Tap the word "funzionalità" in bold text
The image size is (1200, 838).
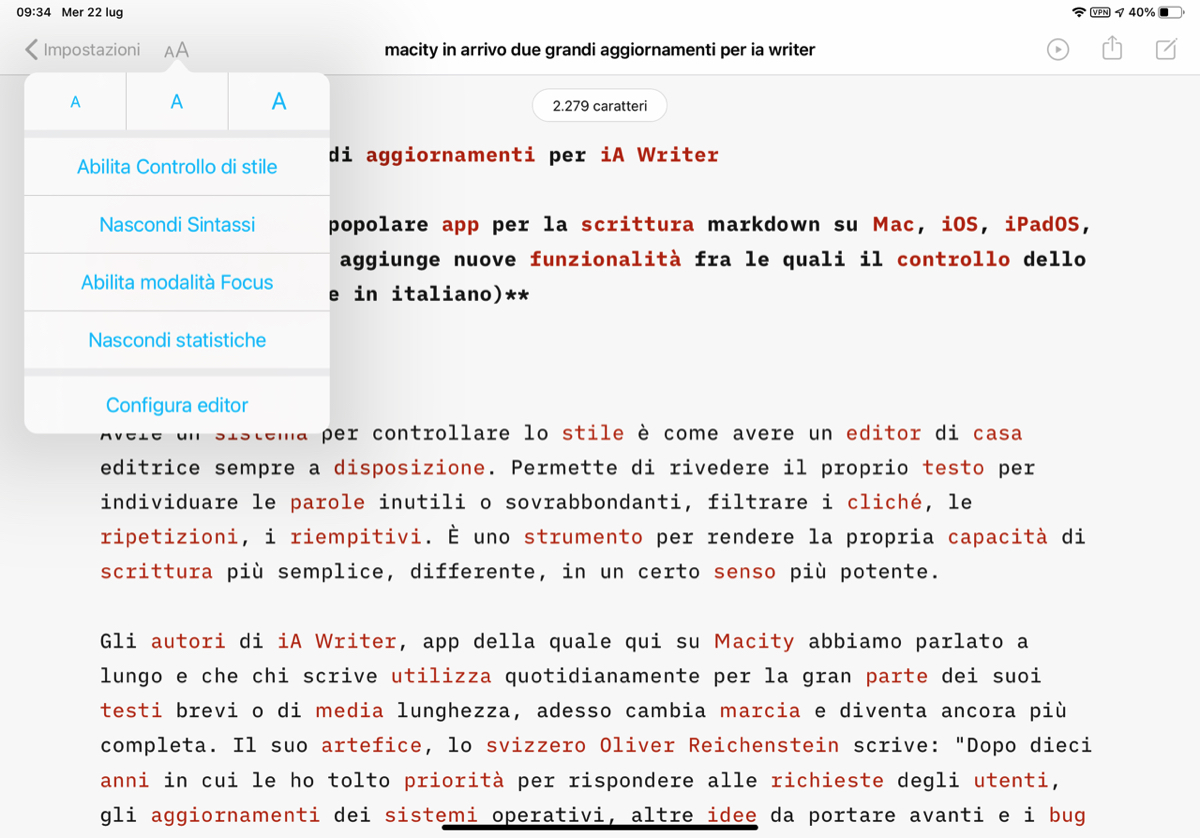pos(606,260)
